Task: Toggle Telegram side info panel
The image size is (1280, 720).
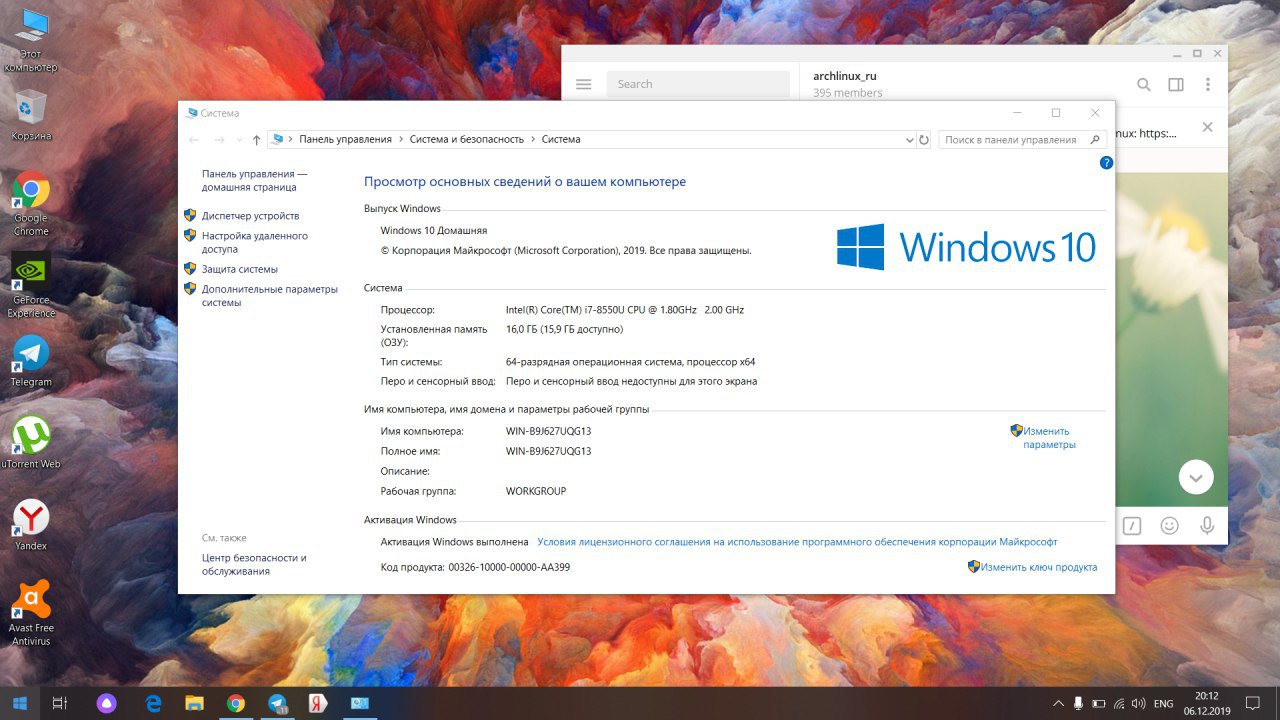Action: click(x=1176, y=85)
